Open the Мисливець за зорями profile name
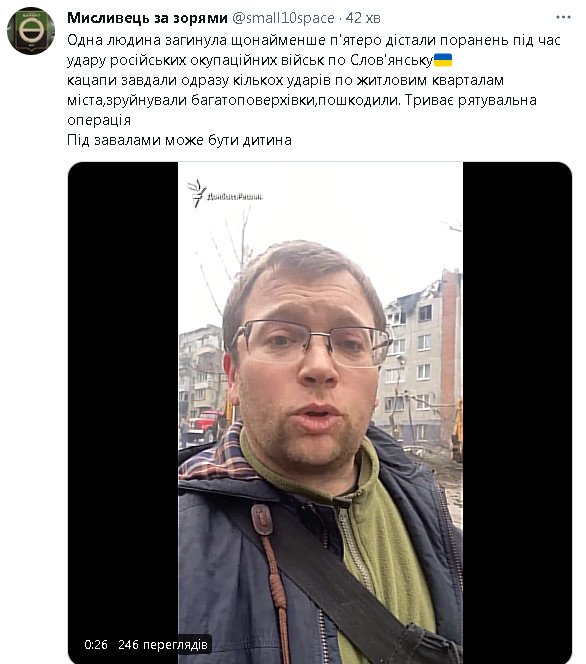586x664 pixels. [147, 18]
